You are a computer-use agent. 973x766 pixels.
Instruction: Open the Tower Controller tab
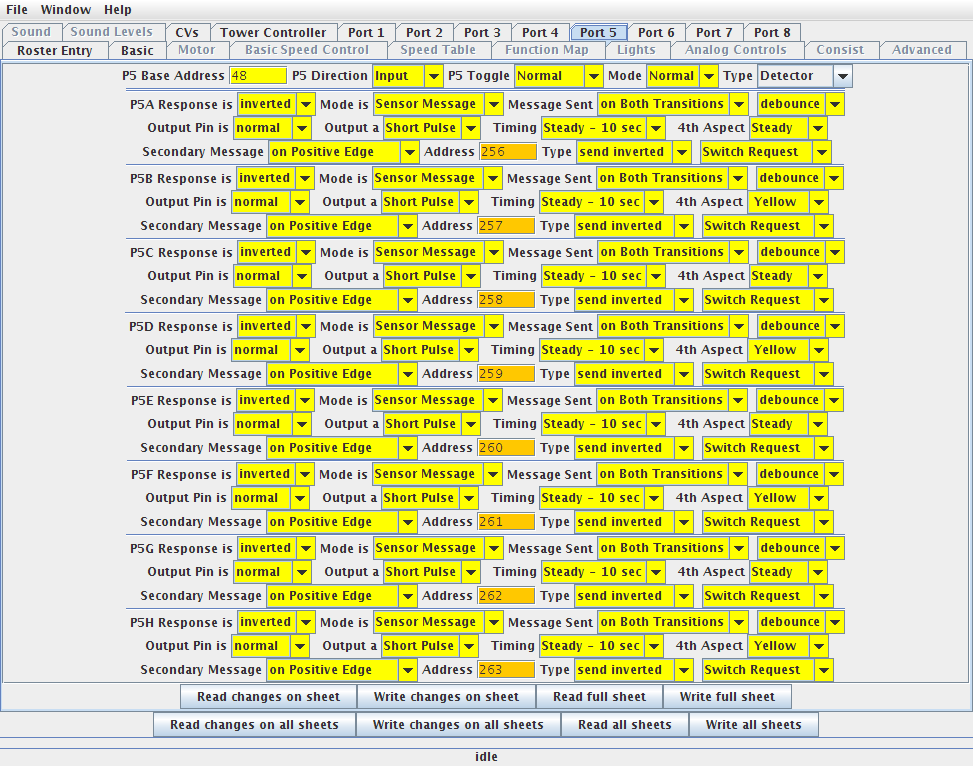273,32
